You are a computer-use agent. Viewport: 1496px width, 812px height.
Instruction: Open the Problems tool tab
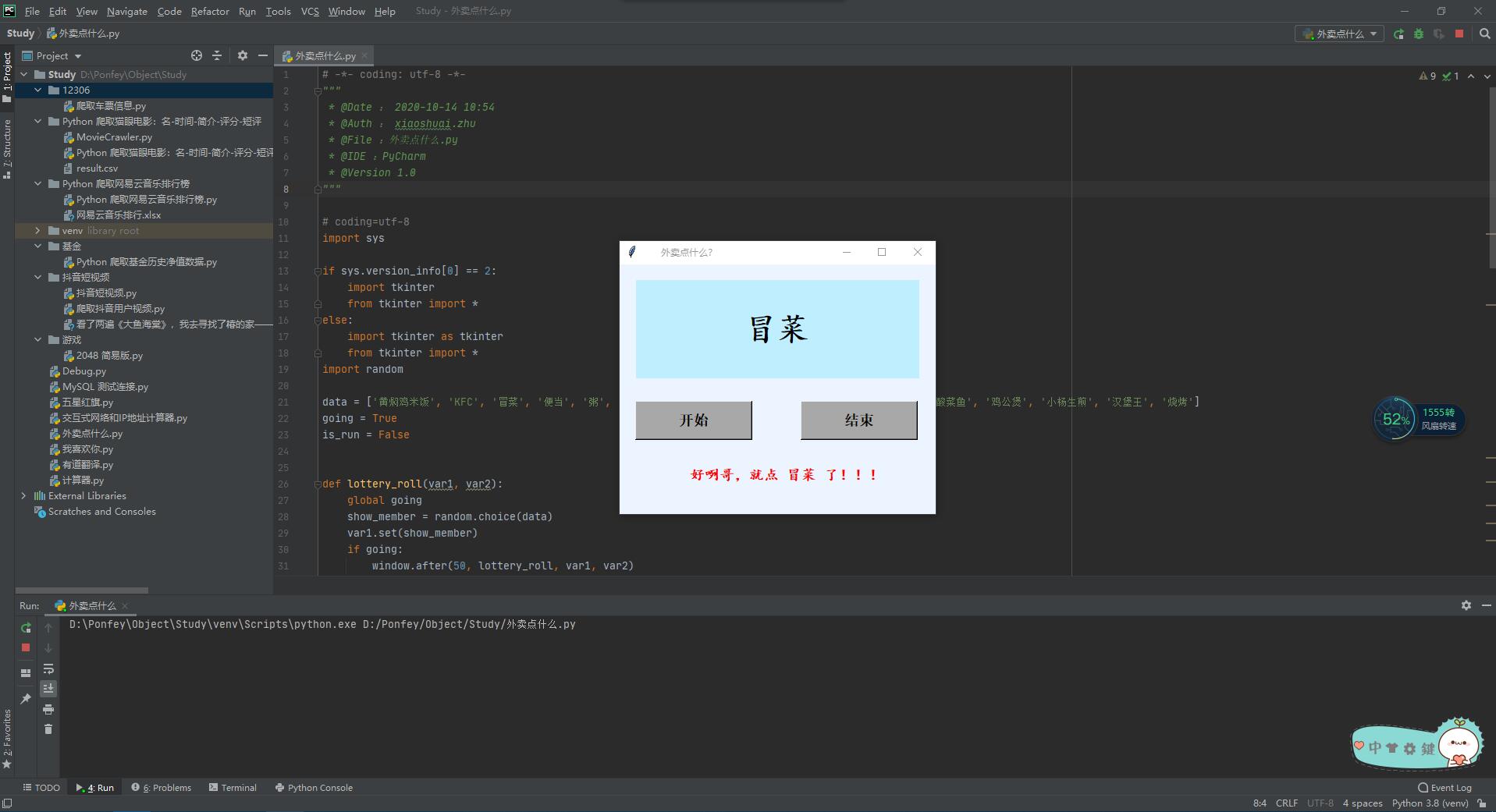[x=162, y=788]
